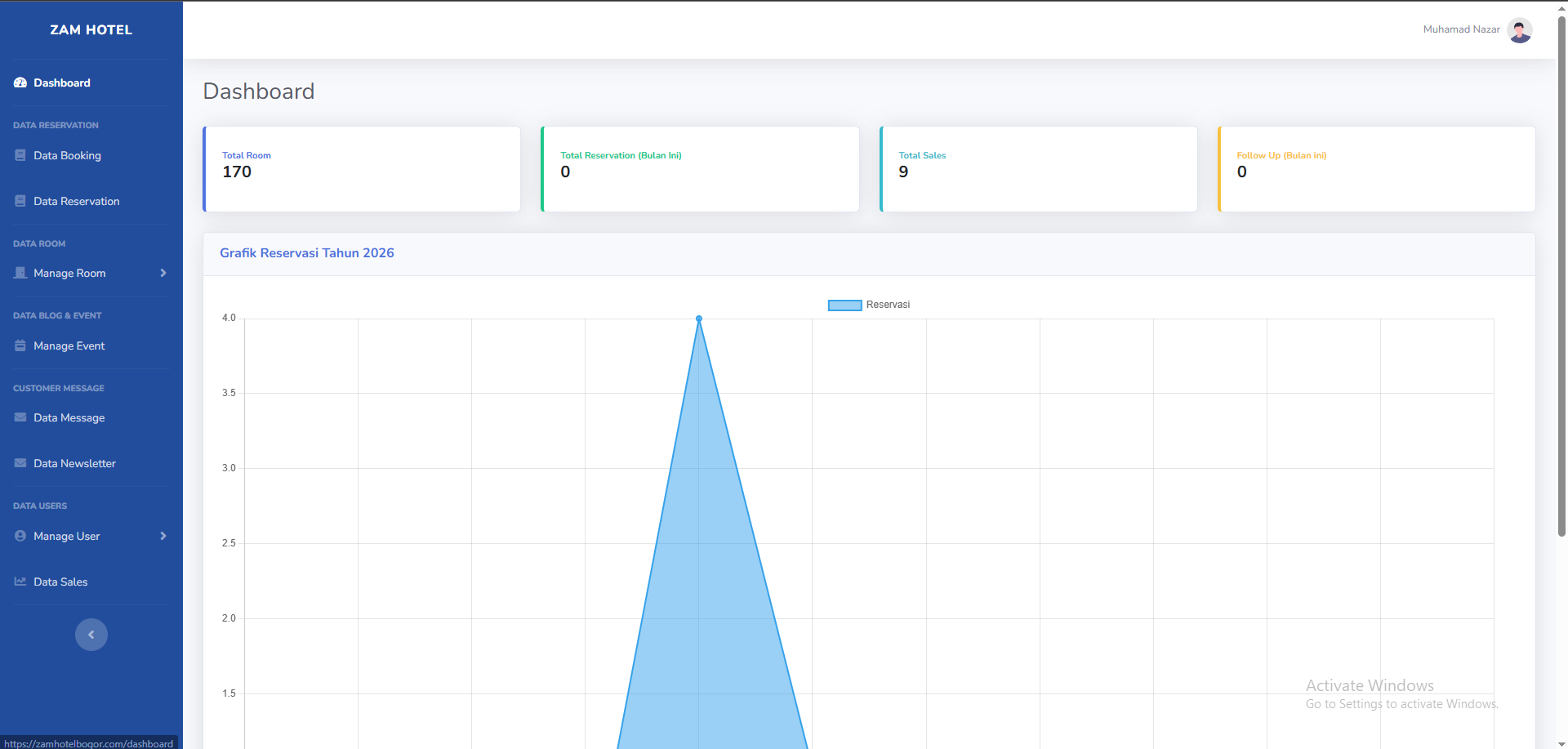Image resolution: width=1568 pixels, height=749 pixels.
Task: Click the Data Reservation book icon
Action: coord(20,201)
